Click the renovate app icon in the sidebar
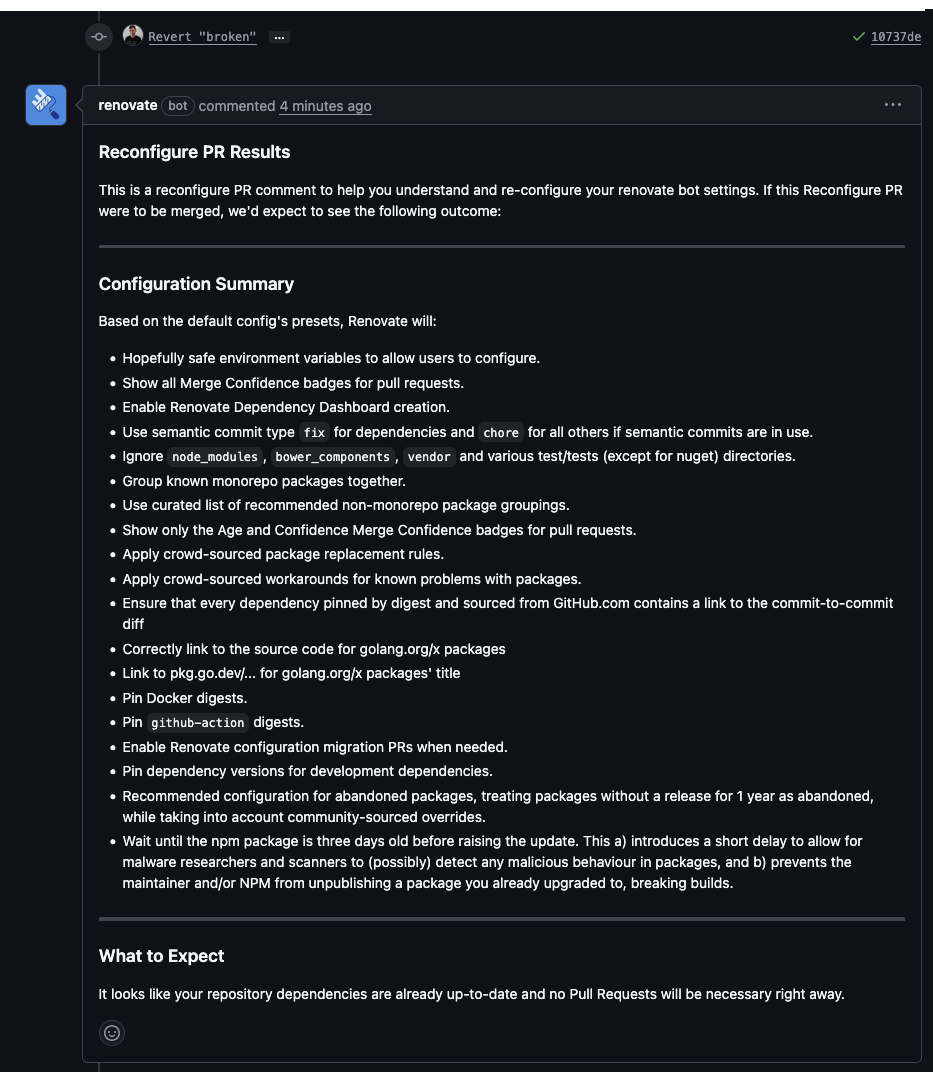Screen dimensions: 933x1072 coord(45,104)
